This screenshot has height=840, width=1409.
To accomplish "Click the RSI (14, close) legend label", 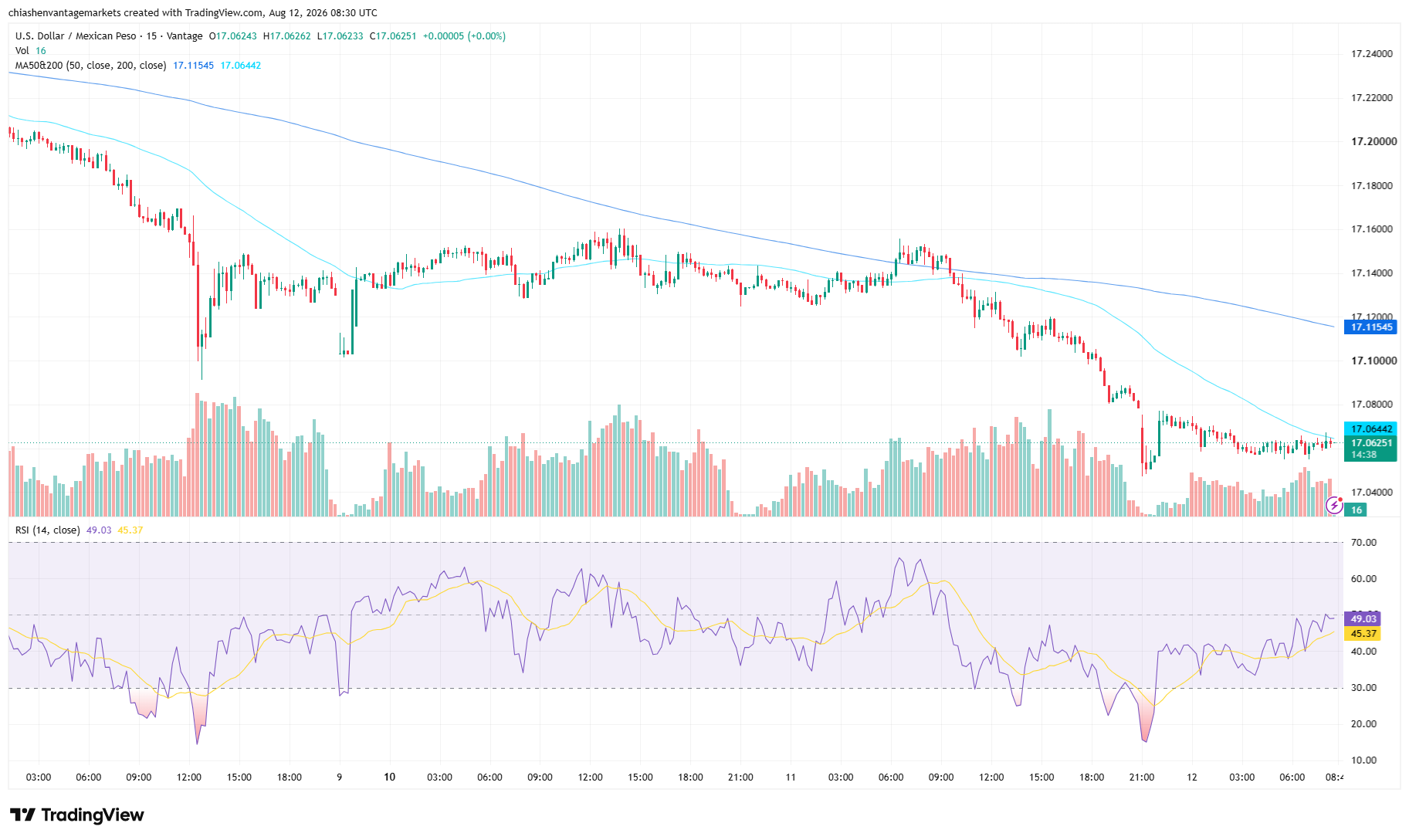I will 47,530.
